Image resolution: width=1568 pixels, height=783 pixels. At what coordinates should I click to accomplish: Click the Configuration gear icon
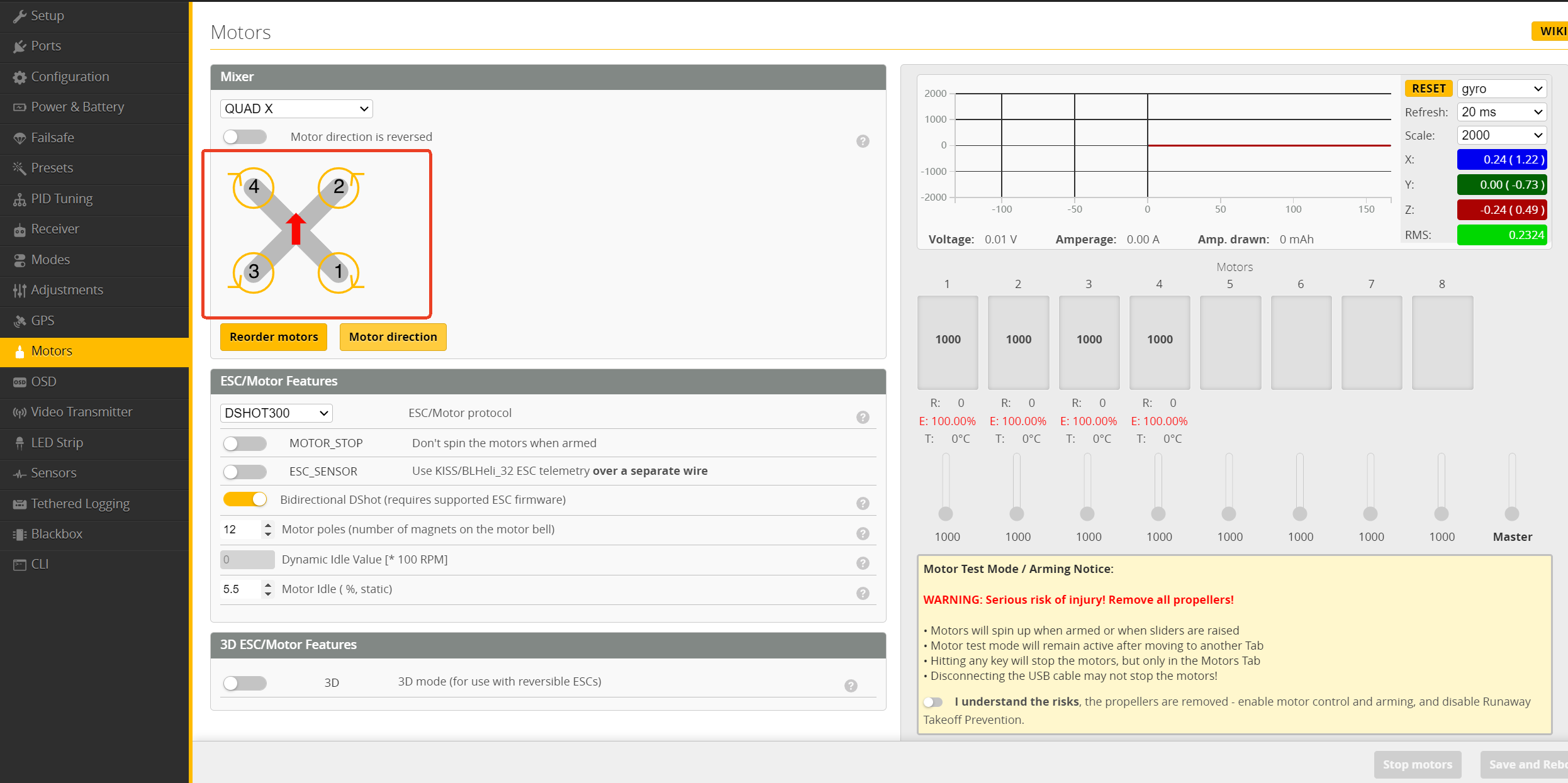20,77
